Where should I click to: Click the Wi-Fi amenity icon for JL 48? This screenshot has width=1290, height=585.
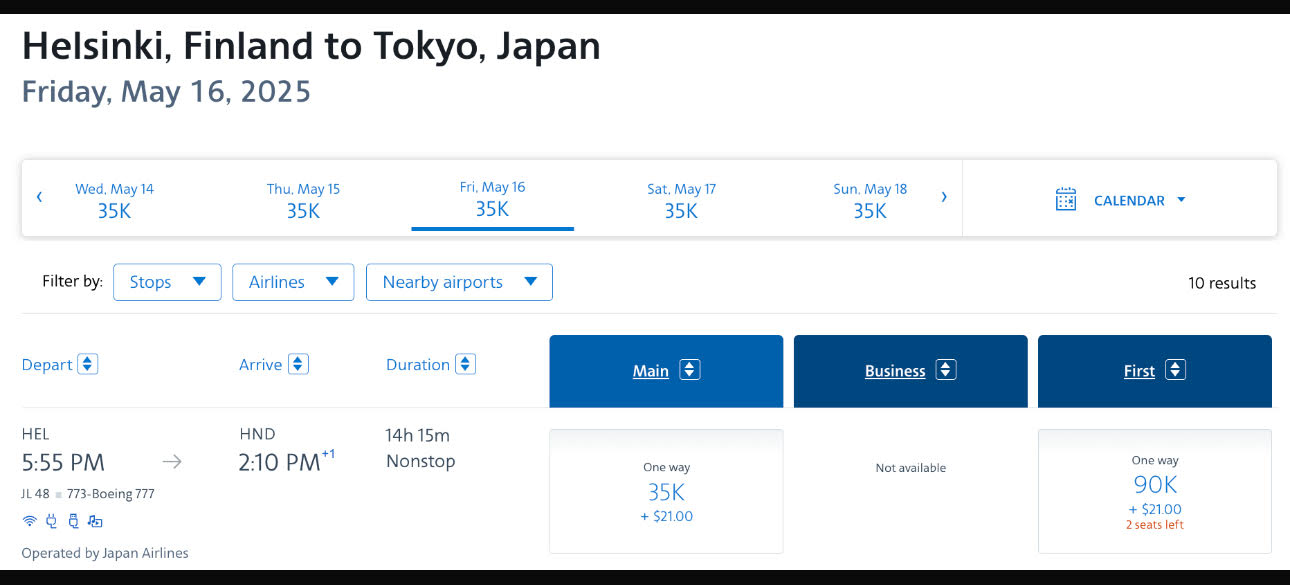(30, 521)
